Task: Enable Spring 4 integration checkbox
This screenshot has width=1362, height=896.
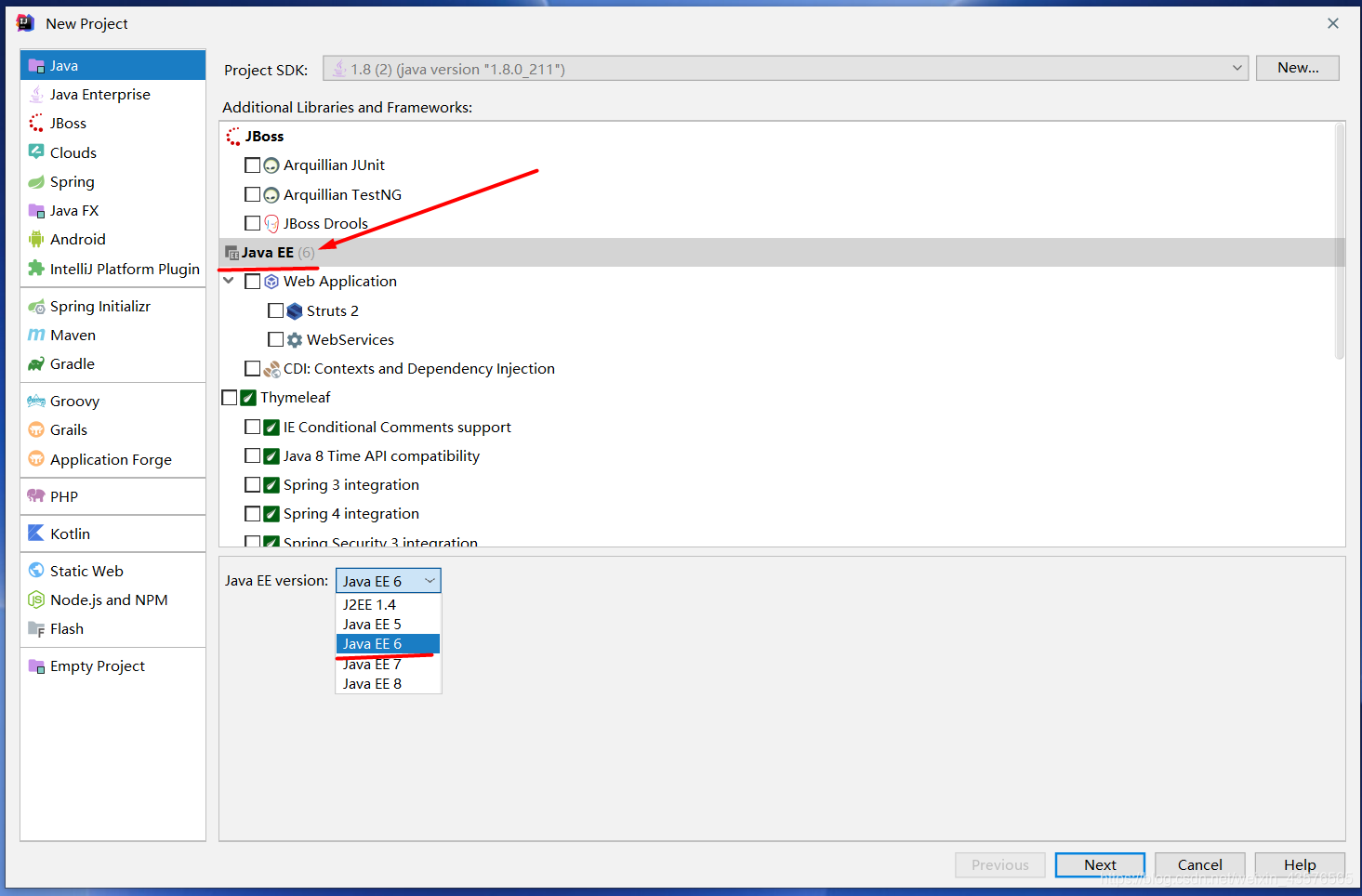Action: [252, 513]
